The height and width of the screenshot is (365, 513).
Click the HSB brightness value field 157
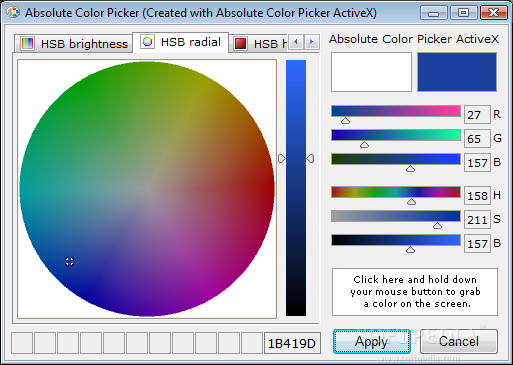477,244
